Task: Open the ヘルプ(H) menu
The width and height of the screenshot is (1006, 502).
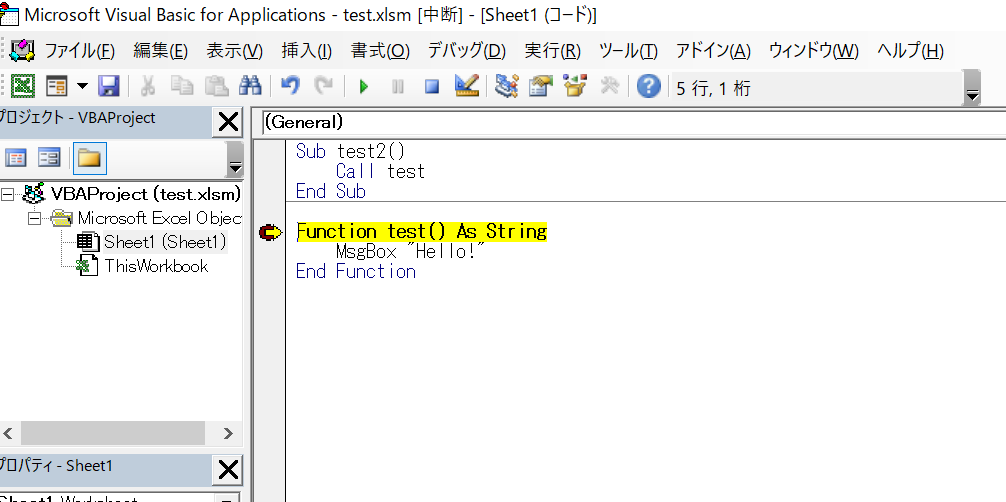Action: (x=910, y=51)
